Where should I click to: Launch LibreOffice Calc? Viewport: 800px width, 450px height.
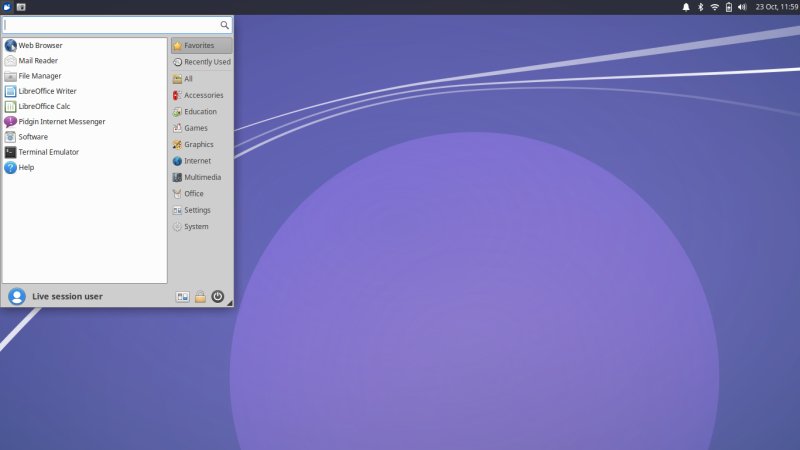tap(44, 106)
